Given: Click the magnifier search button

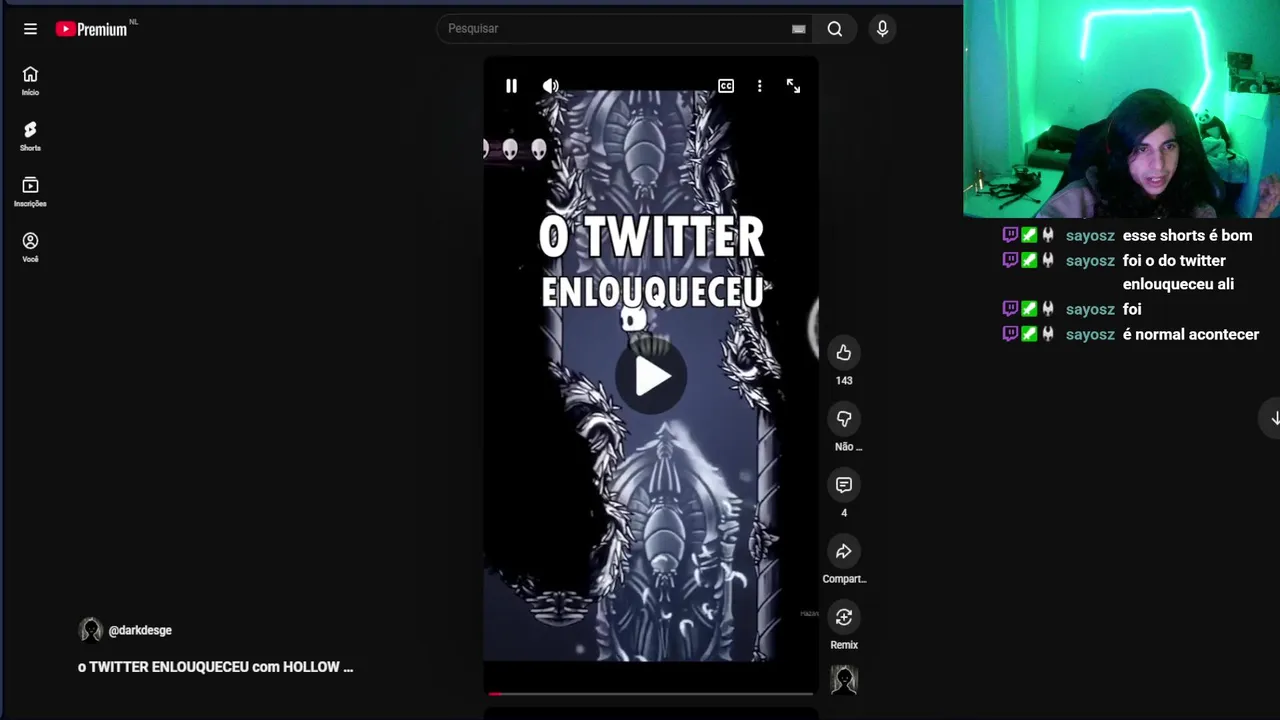Looking at the screenshot, I should (835, 29).
